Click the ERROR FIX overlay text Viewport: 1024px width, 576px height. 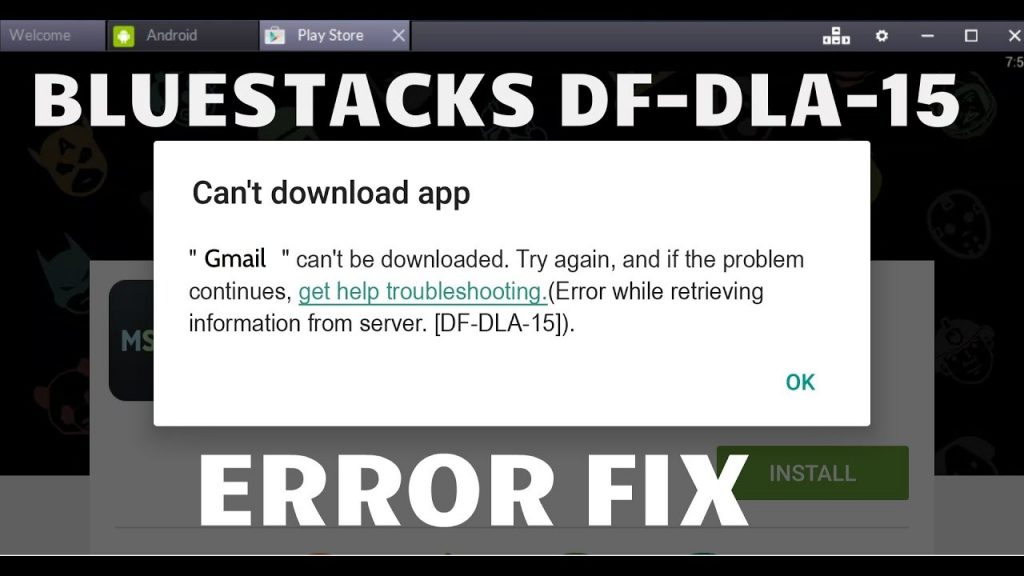point(473,490)
